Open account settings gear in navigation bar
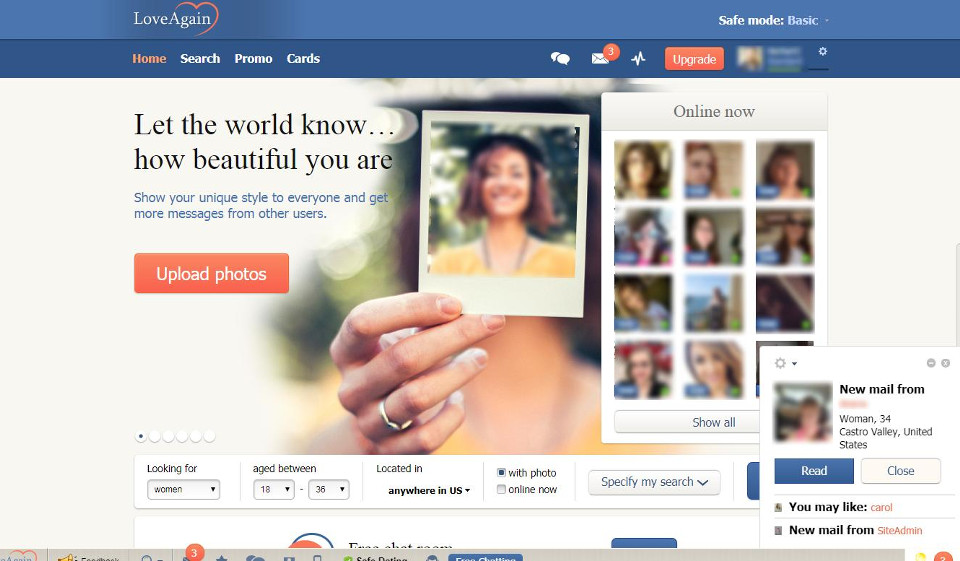960x561 pixels. [x=822, y=52]
